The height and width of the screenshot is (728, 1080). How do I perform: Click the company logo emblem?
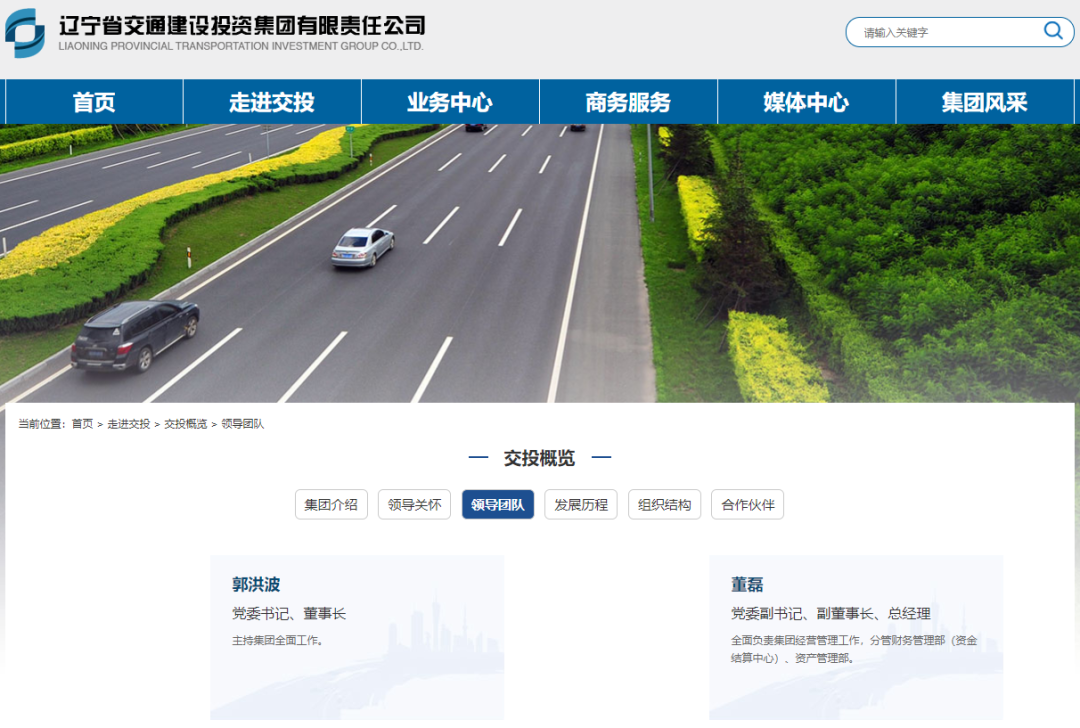click(x=25, y=32)
